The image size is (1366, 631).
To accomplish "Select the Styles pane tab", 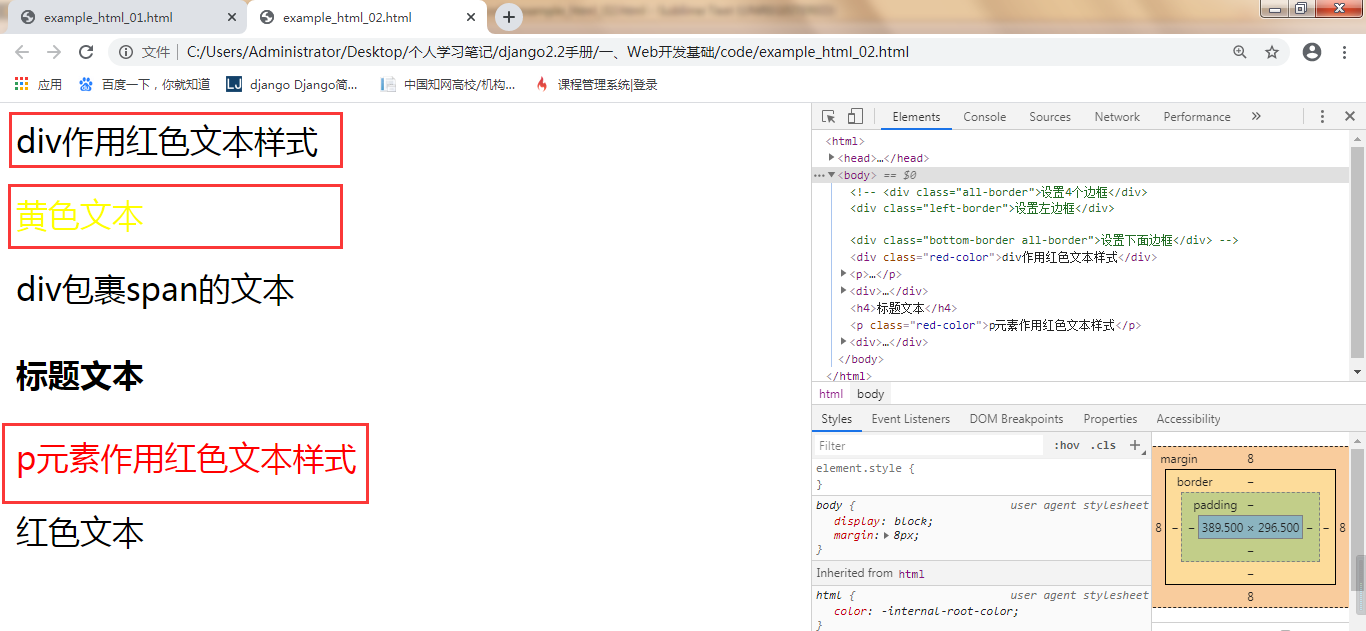I will (837, 419).
